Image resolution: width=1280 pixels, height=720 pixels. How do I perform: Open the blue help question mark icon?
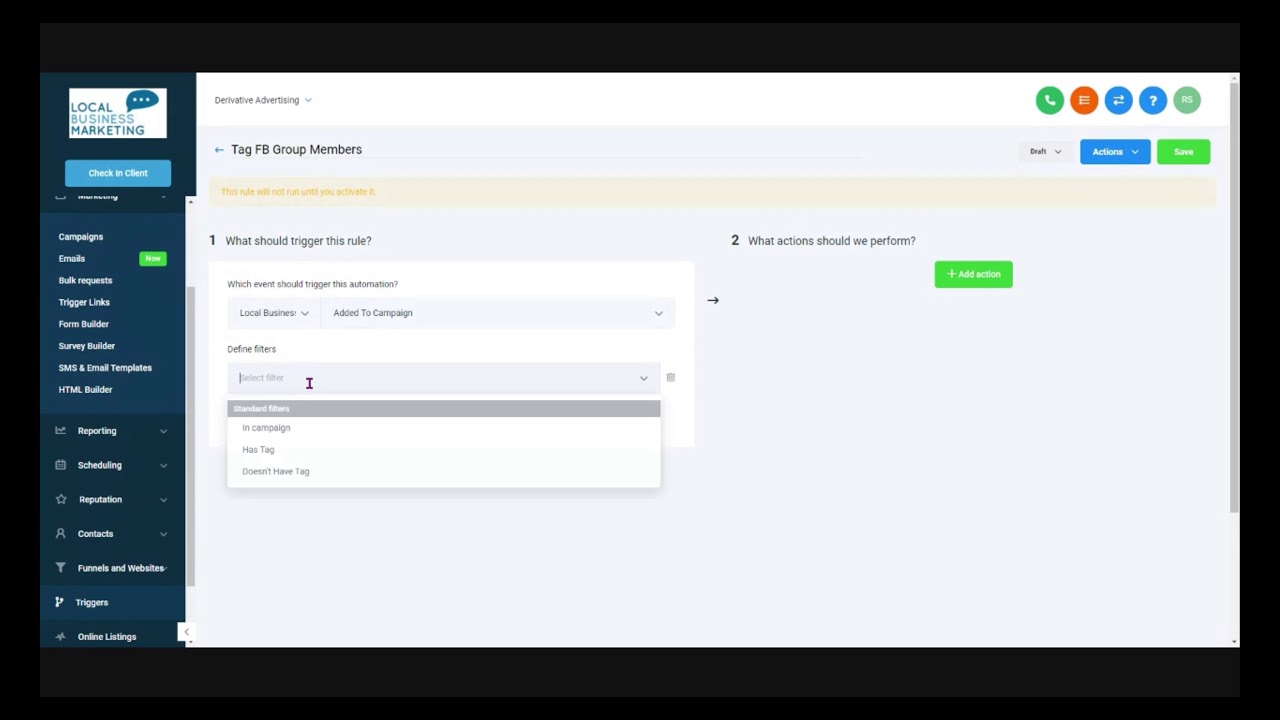[1153, 100]
